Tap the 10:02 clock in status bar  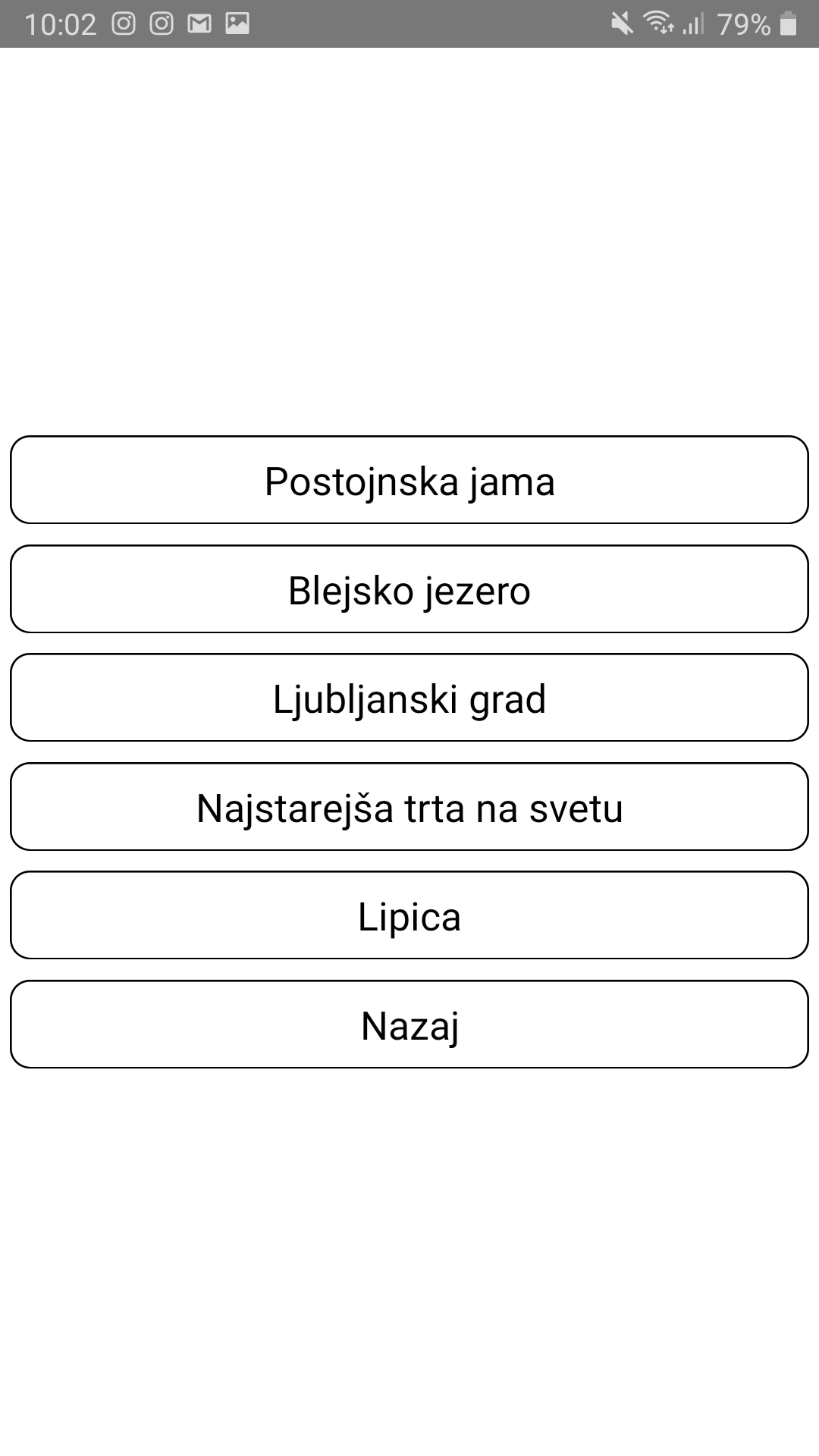(x=61, y=25)
